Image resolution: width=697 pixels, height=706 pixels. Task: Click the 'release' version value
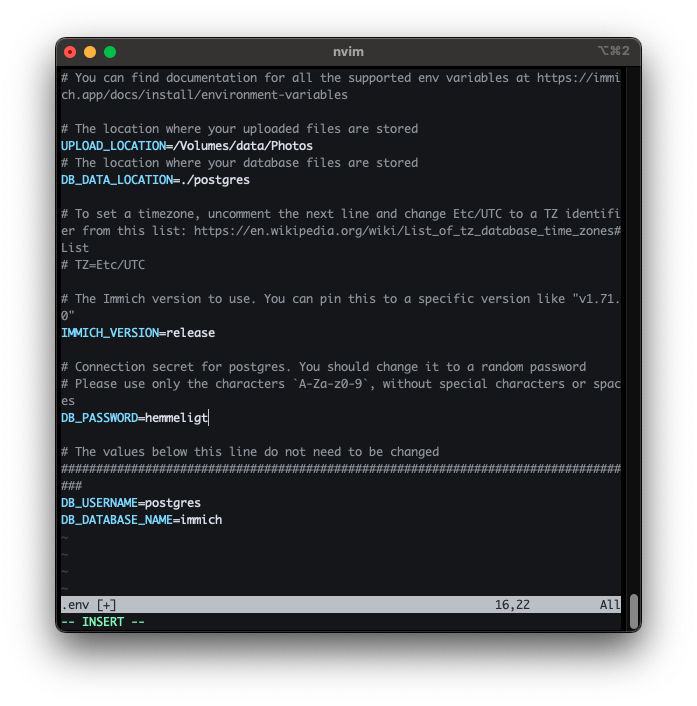click(190, 333)
